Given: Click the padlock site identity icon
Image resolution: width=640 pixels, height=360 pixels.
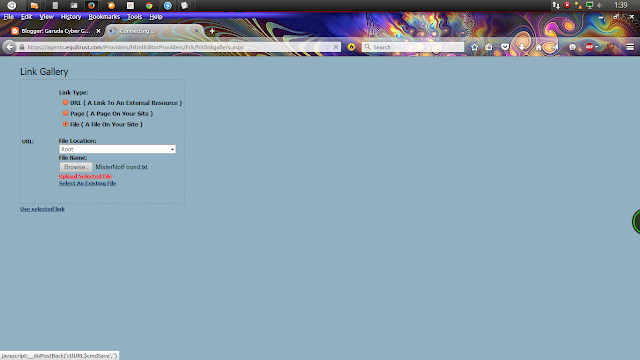Looking at the screenshot, I should coord(22,47).
